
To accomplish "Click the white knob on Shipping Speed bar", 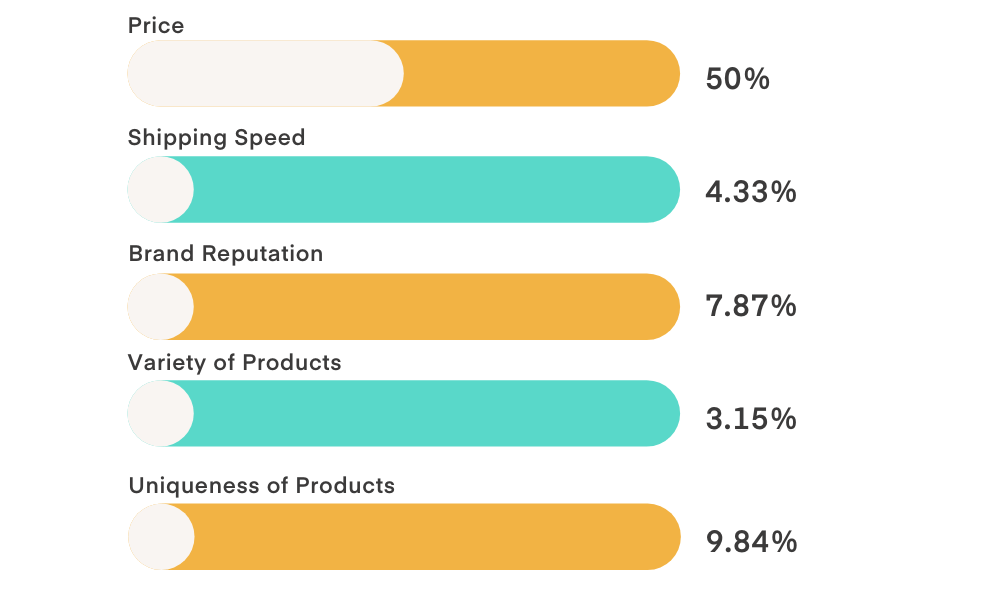I will 160,189.
